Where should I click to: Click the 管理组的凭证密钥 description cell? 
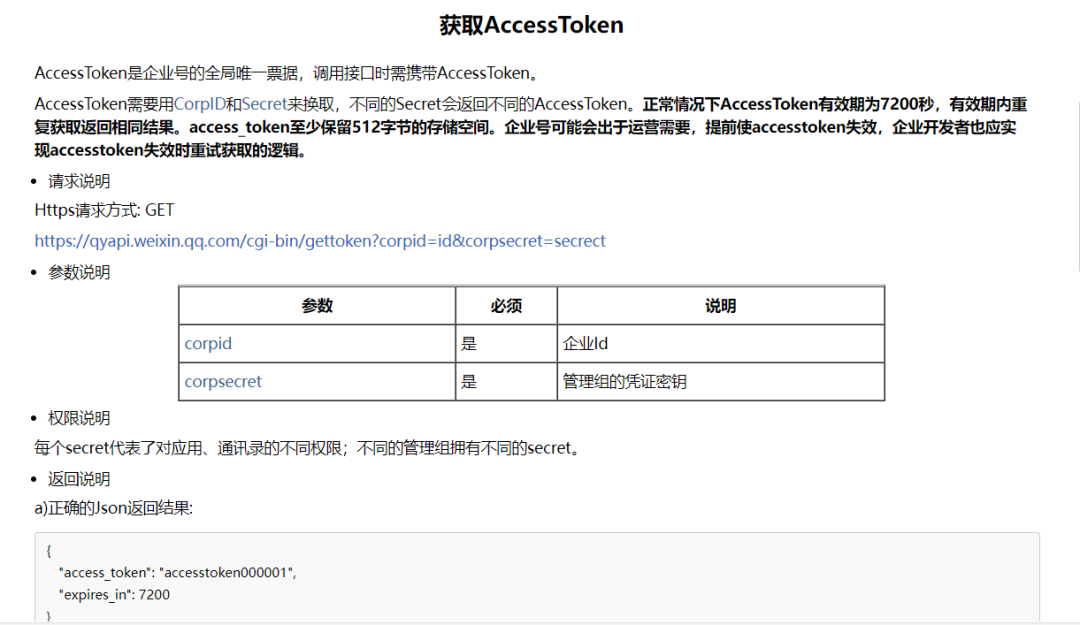[x=720, y=381]
